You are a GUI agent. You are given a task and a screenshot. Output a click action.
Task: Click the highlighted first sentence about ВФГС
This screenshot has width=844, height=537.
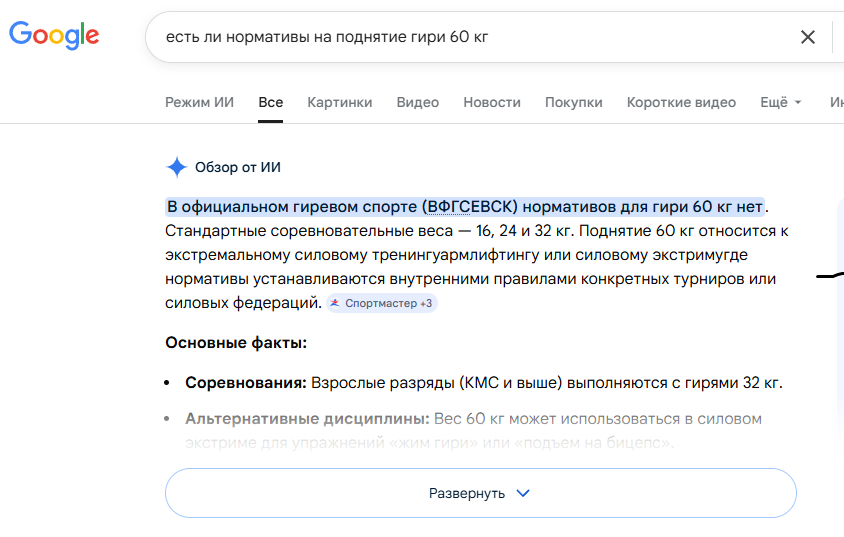click(465, 207)
